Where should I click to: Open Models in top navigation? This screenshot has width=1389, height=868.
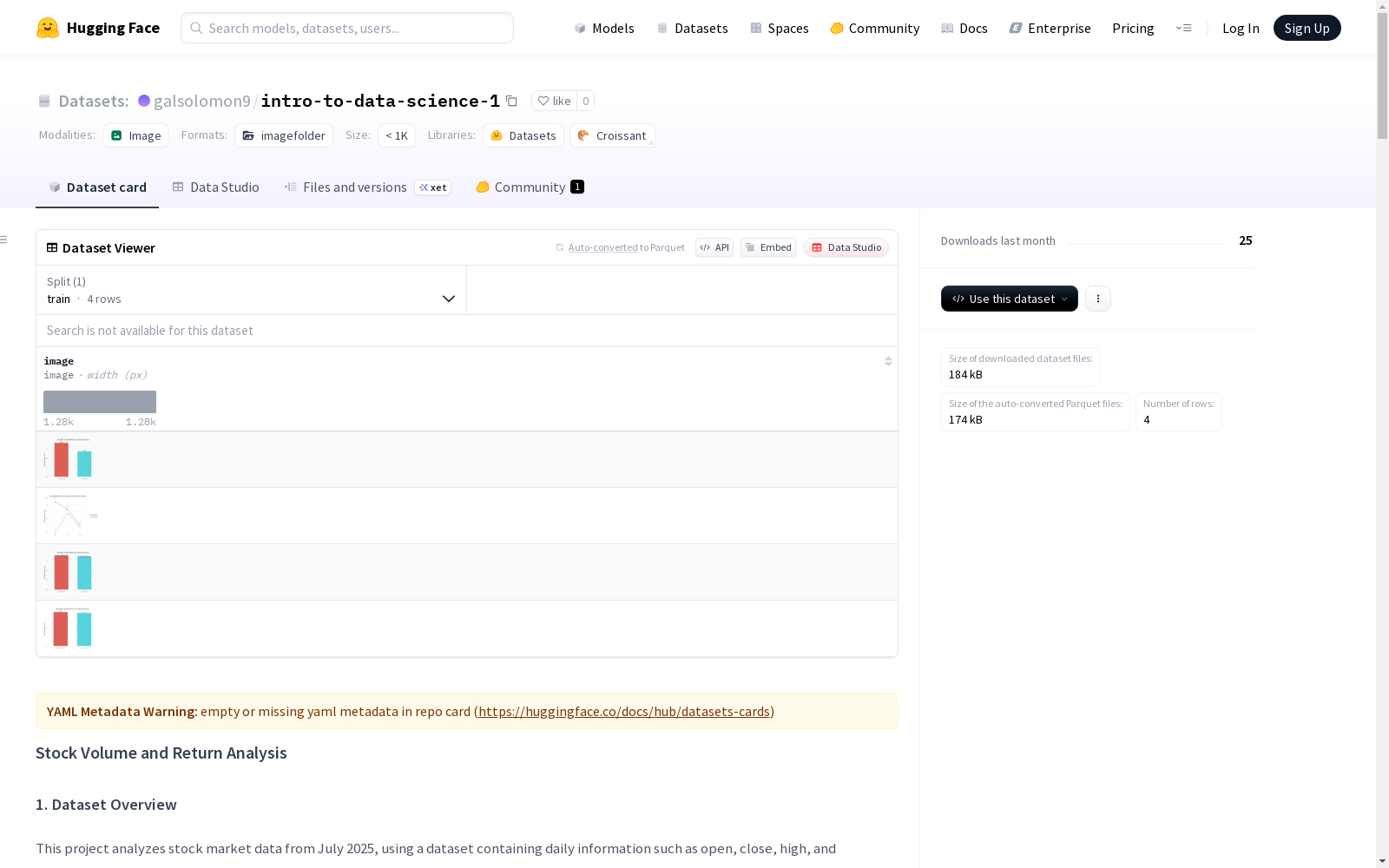604,28
